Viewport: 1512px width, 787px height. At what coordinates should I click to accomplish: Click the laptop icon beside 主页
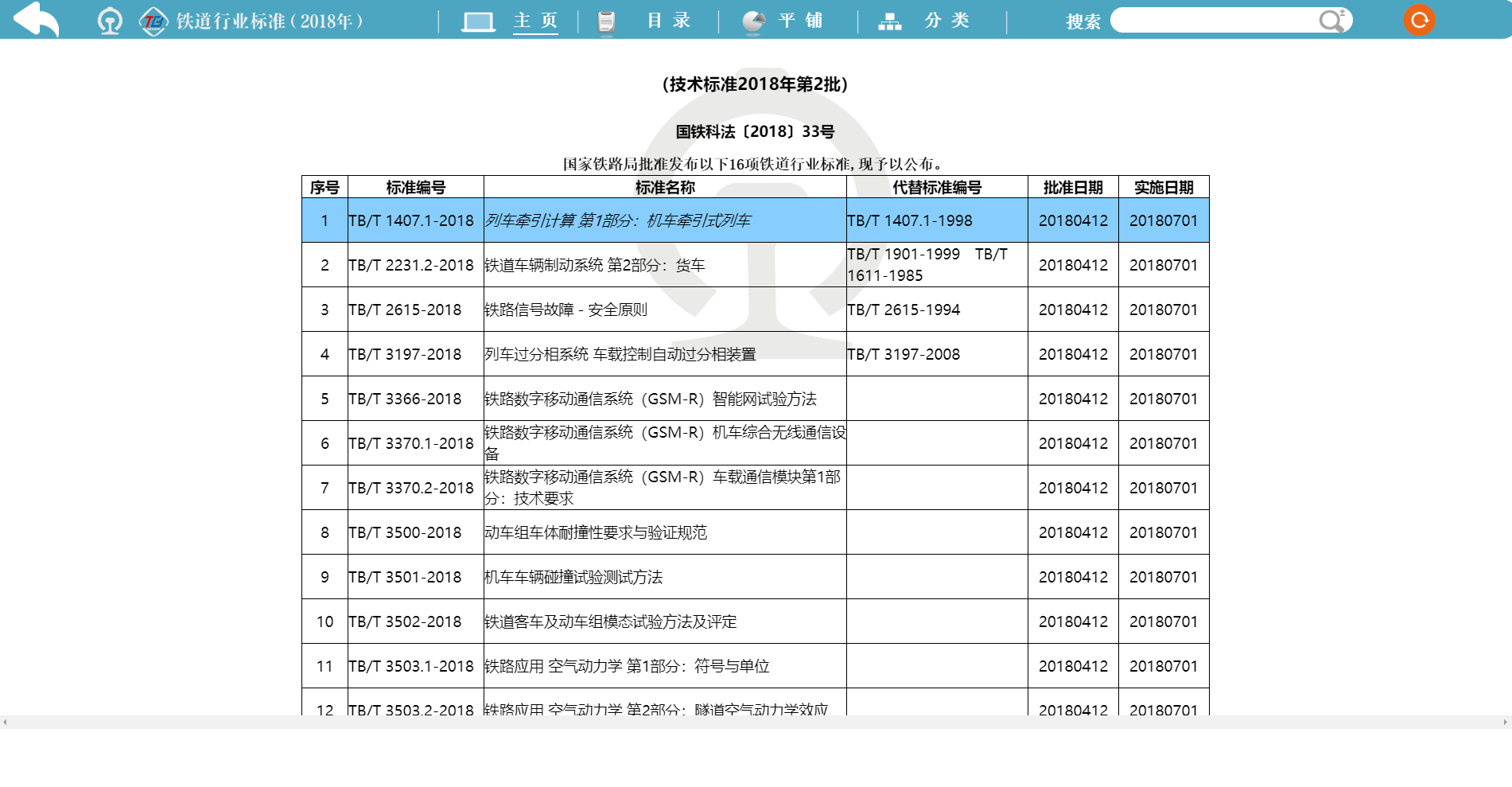pyautogui.click(x=478, y=21)
